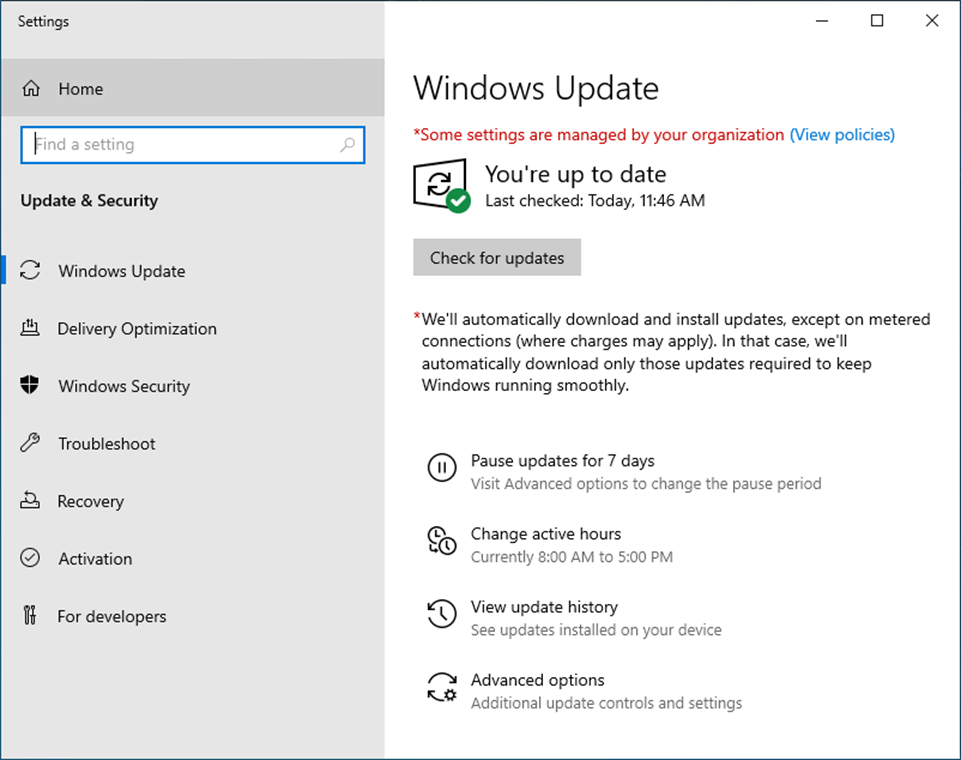Viewport: 961px width, 760px height.
Task: Open Windows Security page
Action: click(x=192, y=386)
